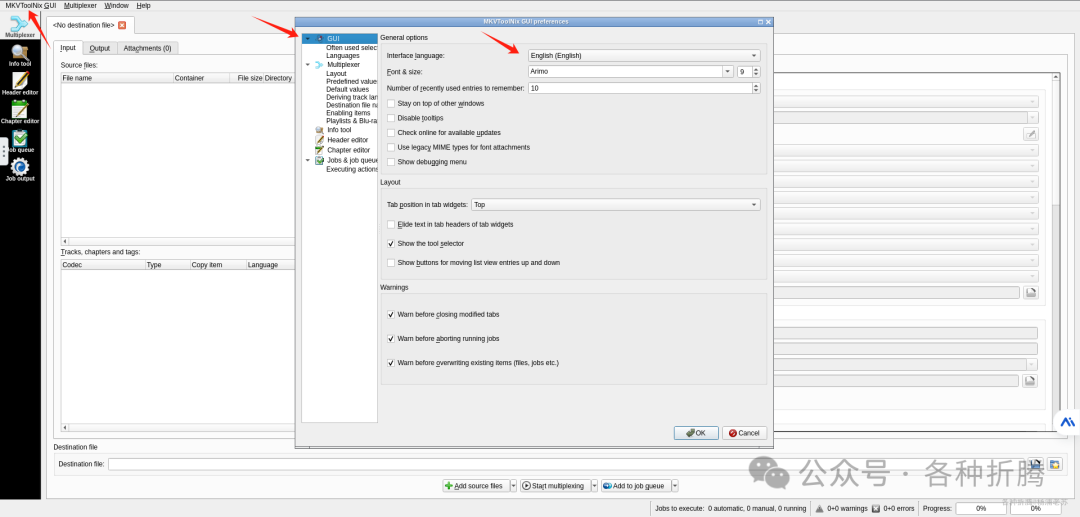
Task: Collapse the Jobs & job queue node arrow
Action: 307,160
